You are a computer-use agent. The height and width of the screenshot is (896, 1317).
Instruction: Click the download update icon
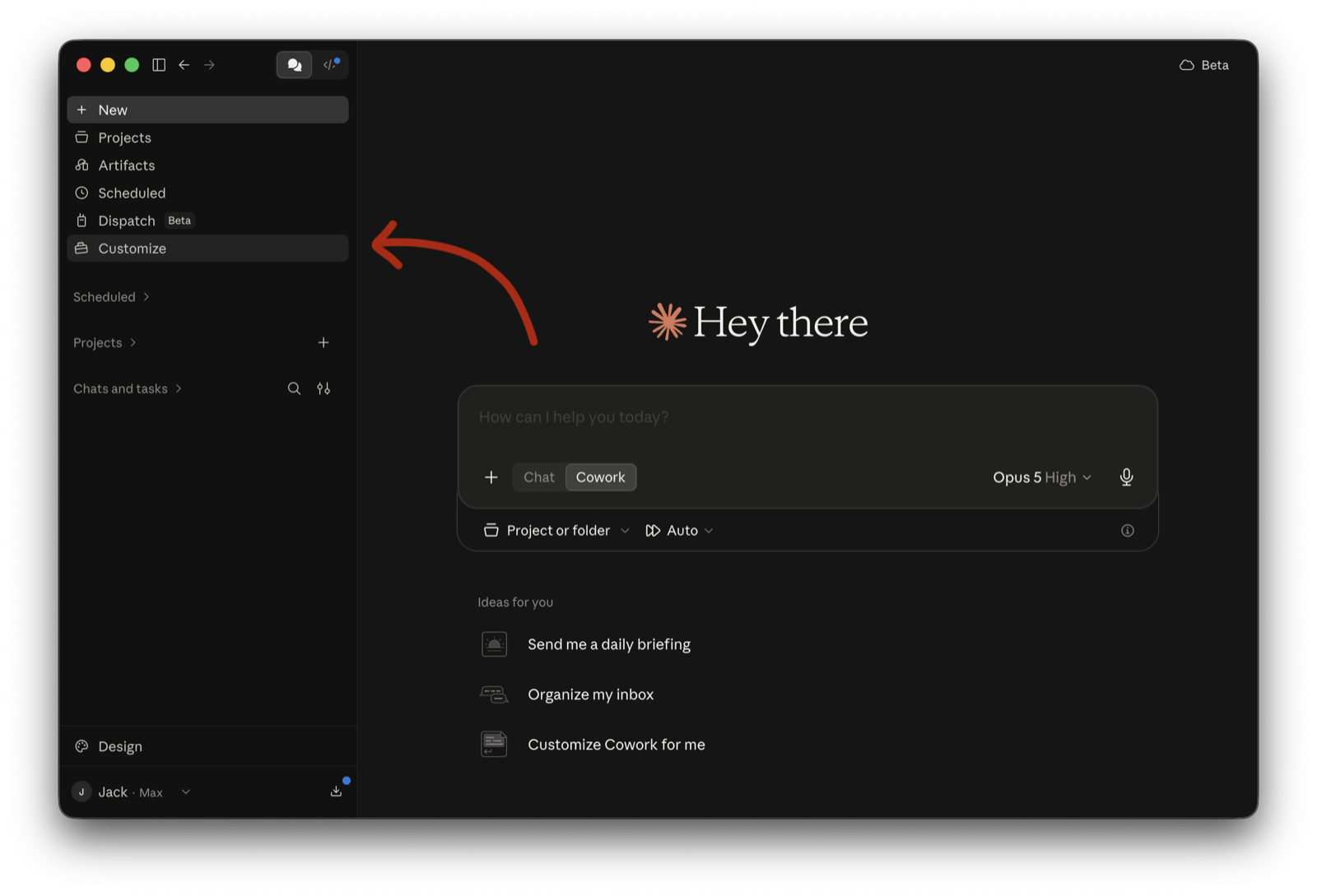[336, 792]
